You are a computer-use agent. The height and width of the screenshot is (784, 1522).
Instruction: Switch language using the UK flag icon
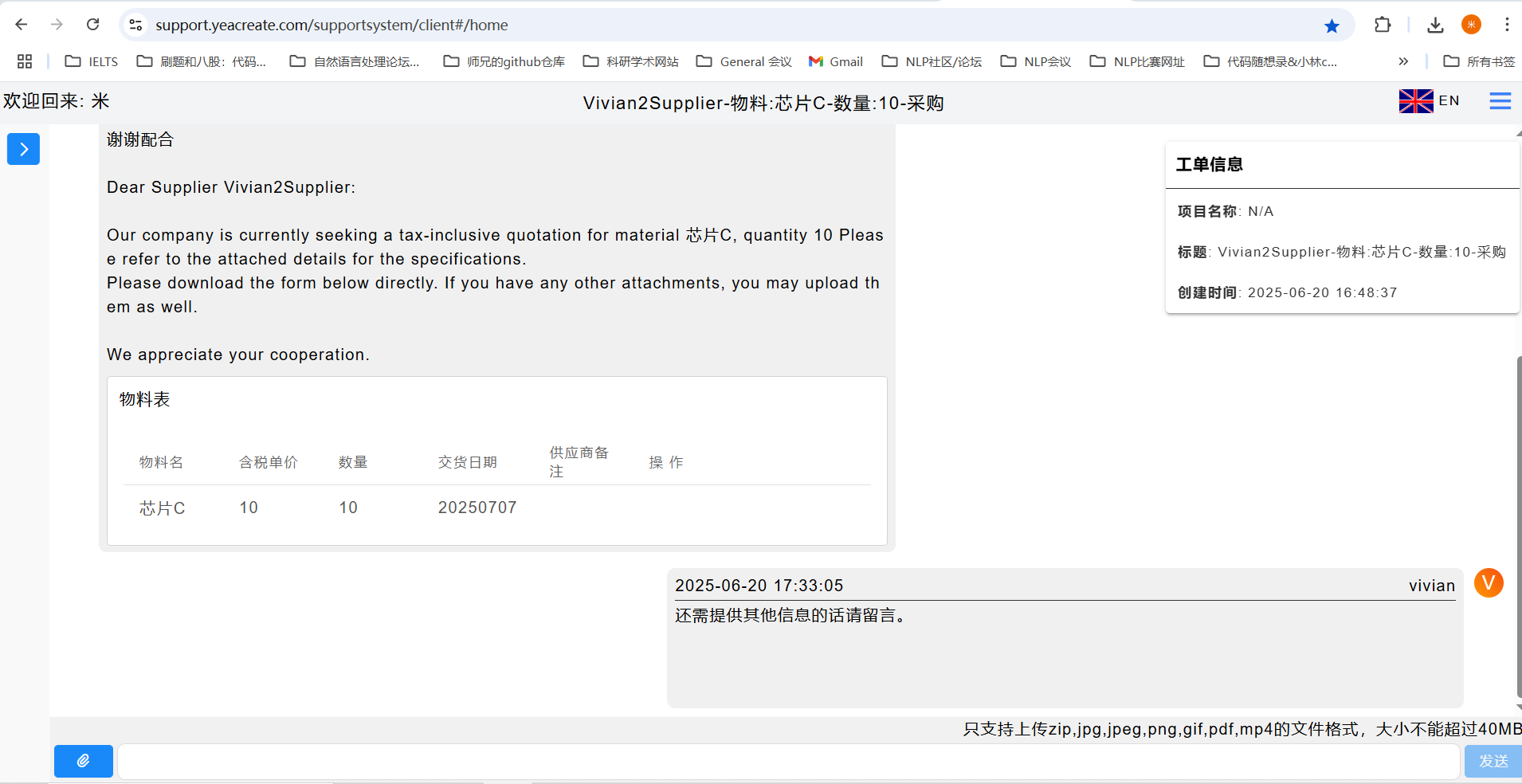pos(1415,101)
